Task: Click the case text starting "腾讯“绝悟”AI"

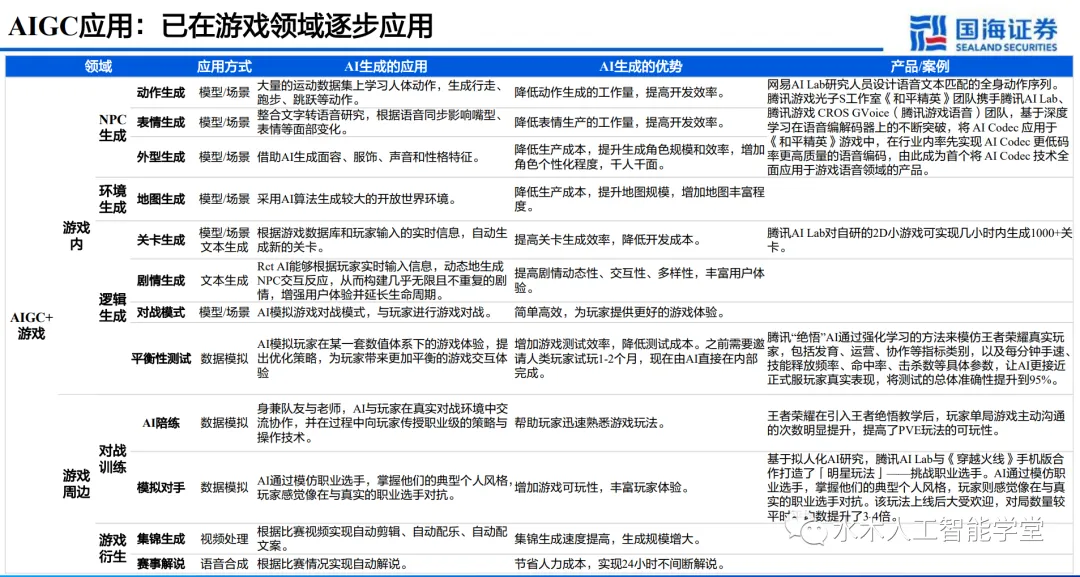Action: 920,358
